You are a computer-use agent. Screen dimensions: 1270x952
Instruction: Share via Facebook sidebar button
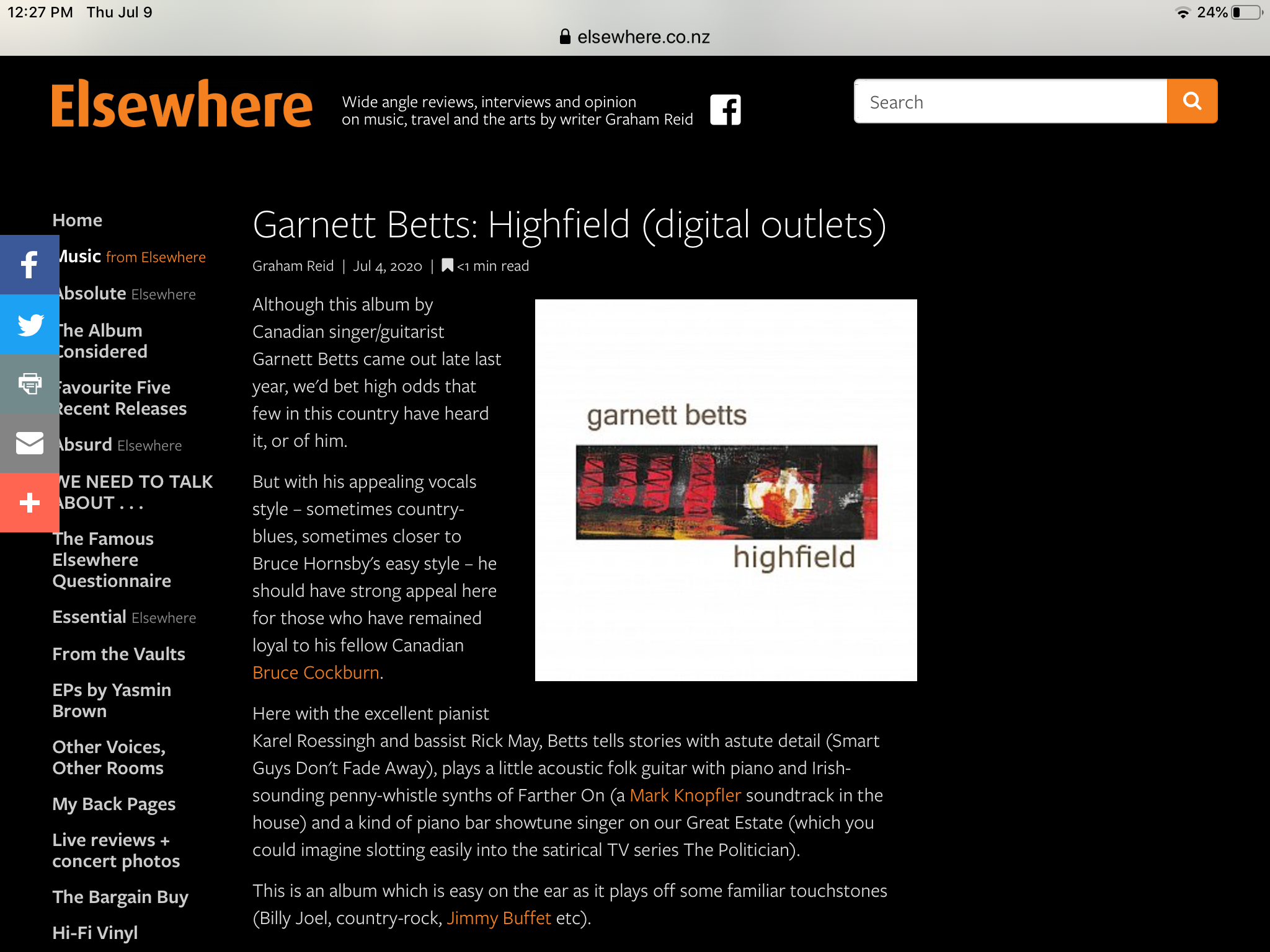29,265
